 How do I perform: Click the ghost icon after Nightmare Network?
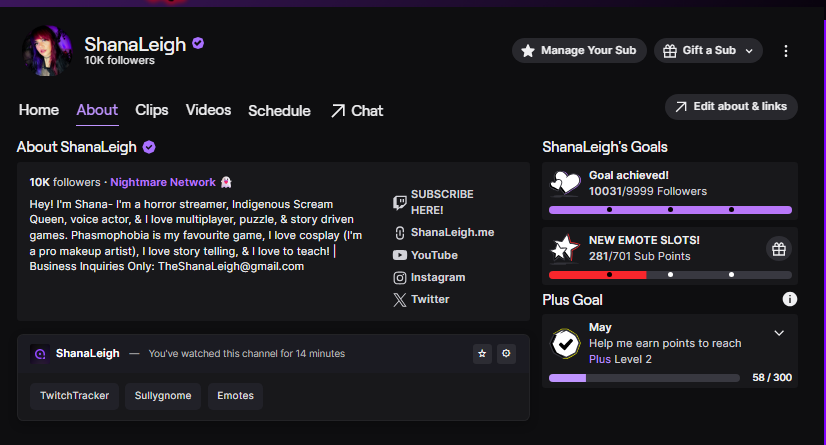[226, 182]
